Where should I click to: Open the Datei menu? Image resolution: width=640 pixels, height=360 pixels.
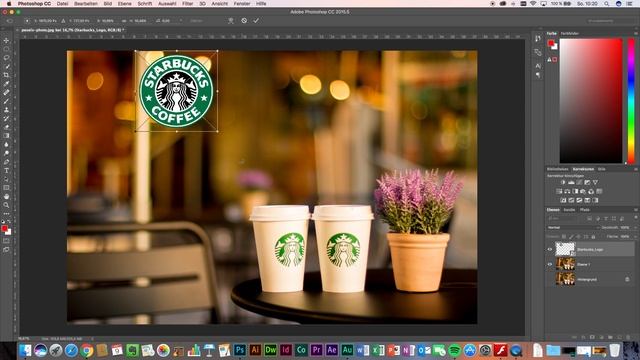[x=62, y=4]
